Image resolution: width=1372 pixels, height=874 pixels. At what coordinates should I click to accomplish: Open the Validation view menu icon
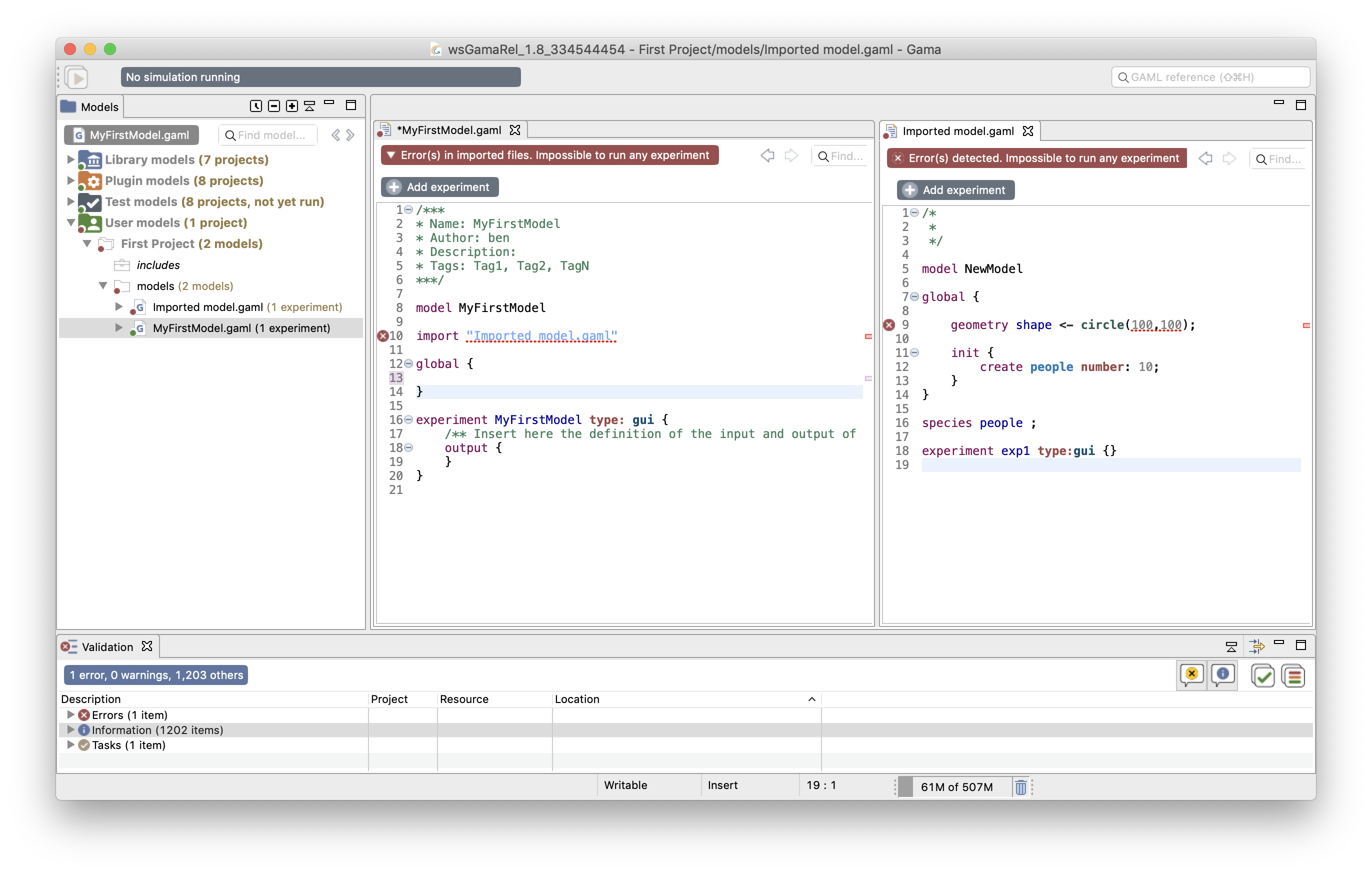pyautogui.click(x=1230, y=646)
